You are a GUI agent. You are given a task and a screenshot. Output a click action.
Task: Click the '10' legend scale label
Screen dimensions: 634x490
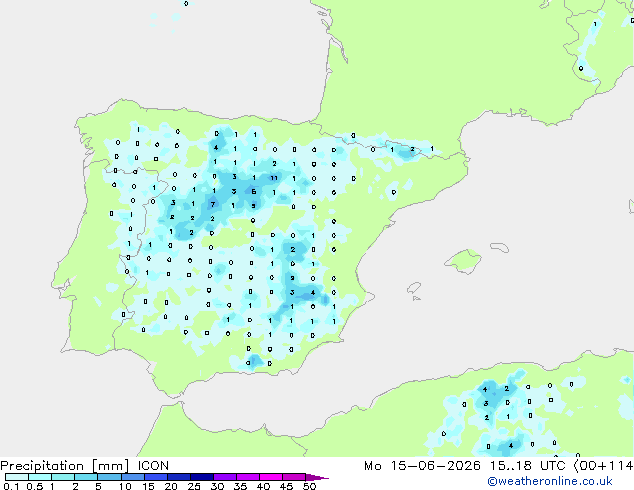pos(125,486)
